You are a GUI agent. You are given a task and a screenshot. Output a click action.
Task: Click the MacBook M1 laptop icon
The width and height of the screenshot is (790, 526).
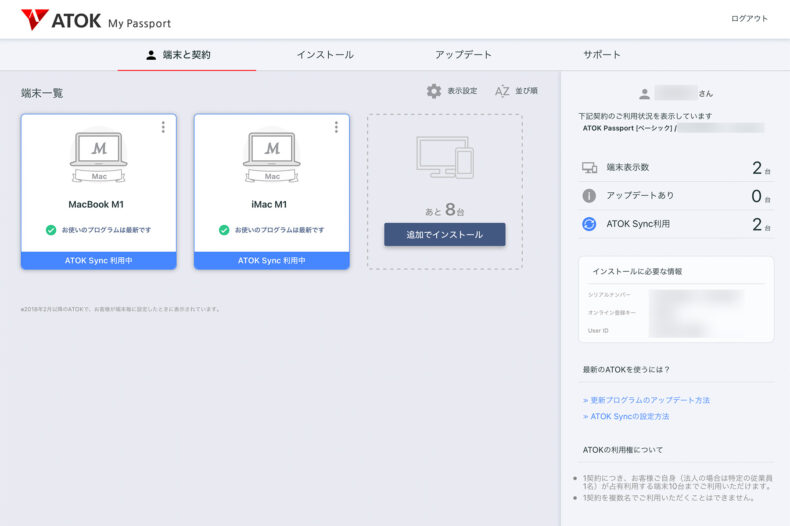point(98,156)
